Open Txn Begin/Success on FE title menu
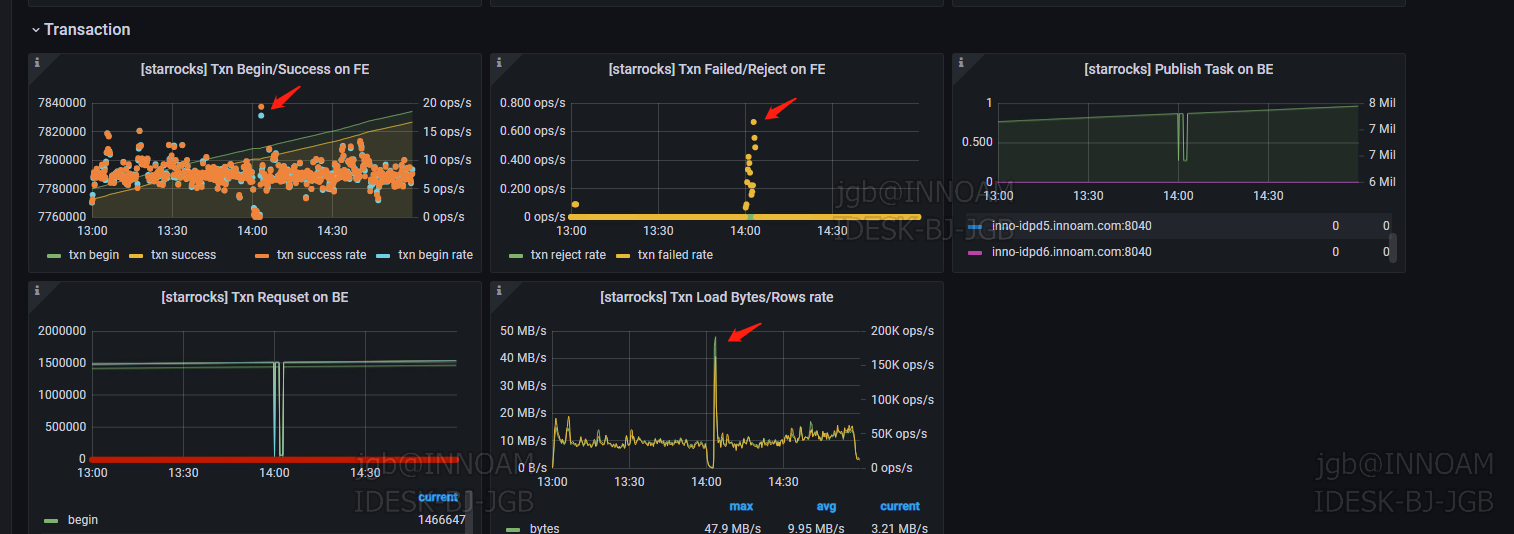 point(255,69)
